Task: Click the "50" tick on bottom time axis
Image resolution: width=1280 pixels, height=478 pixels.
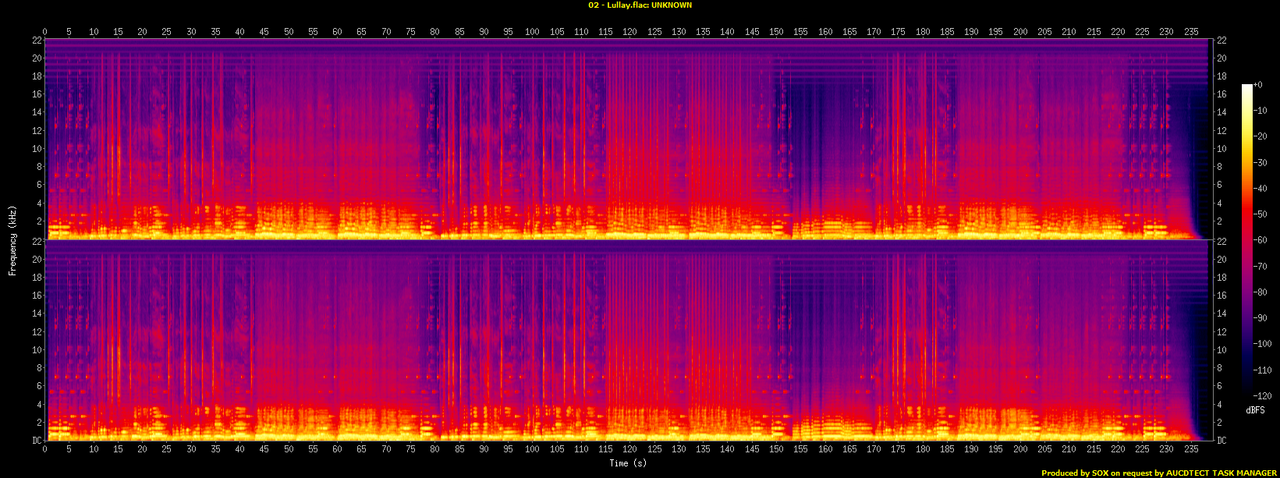Action: coord(289,451)
